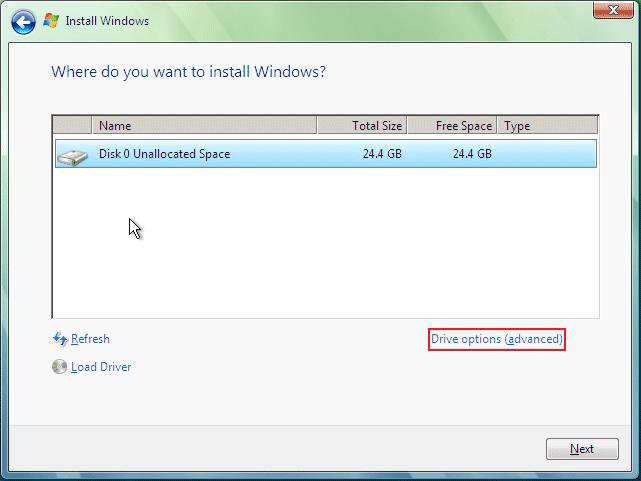Click the Load Driver disc icon
Screen dimensions: 641x481
[x=59, y=367]
